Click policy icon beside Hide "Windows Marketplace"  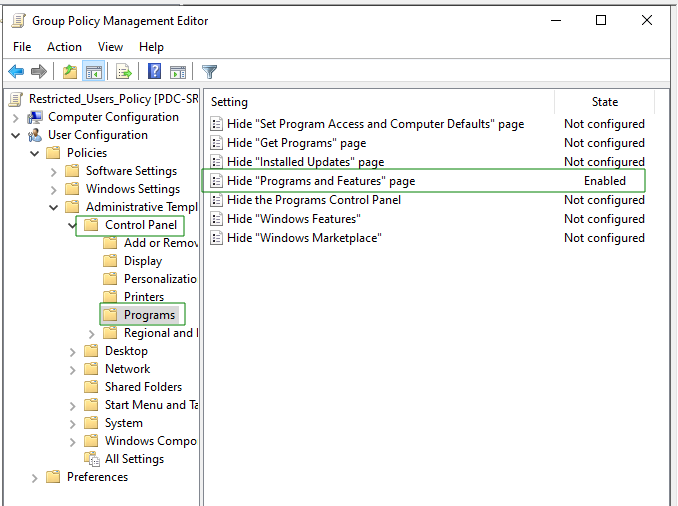[x=216, y=238]
